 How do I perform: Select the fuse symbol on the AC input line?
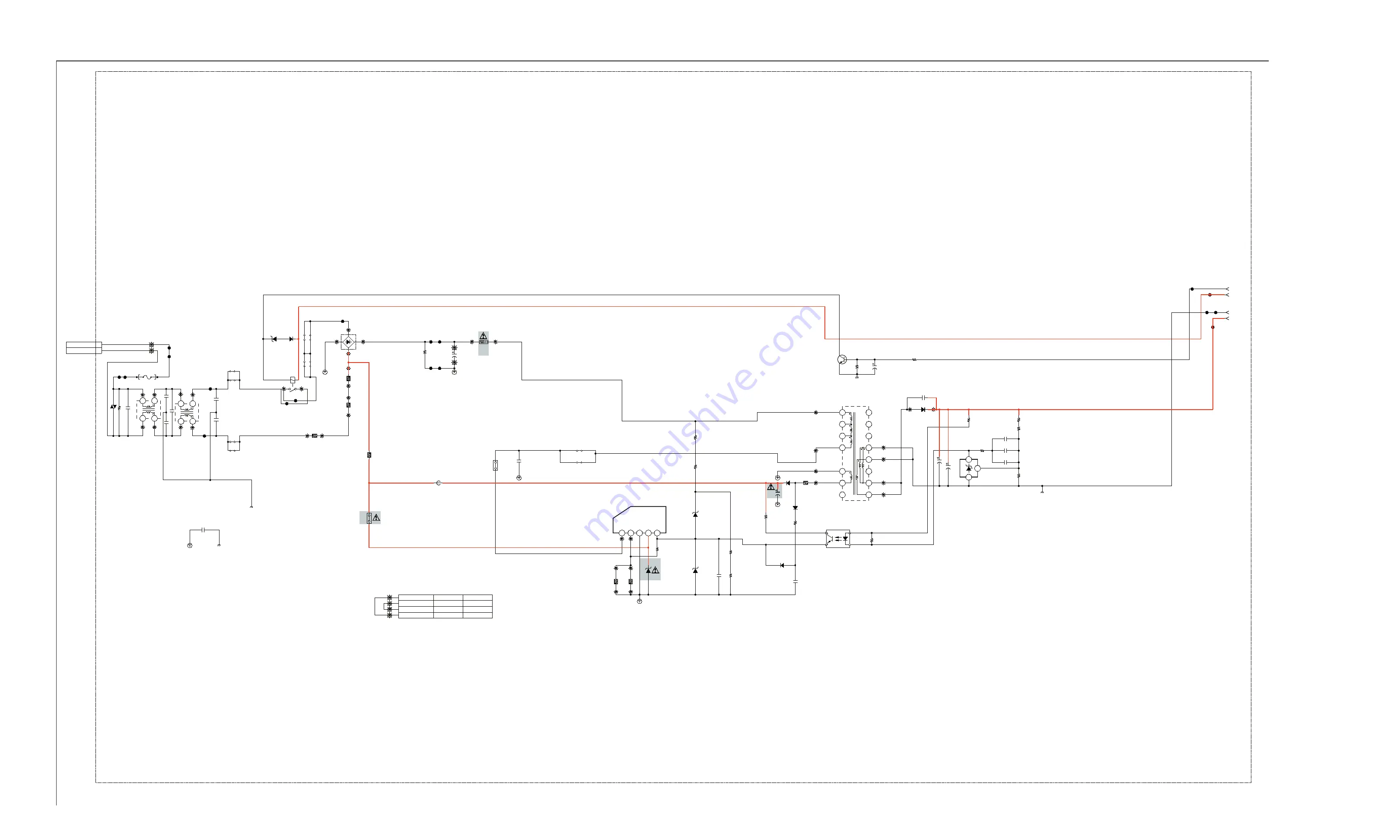147,377
